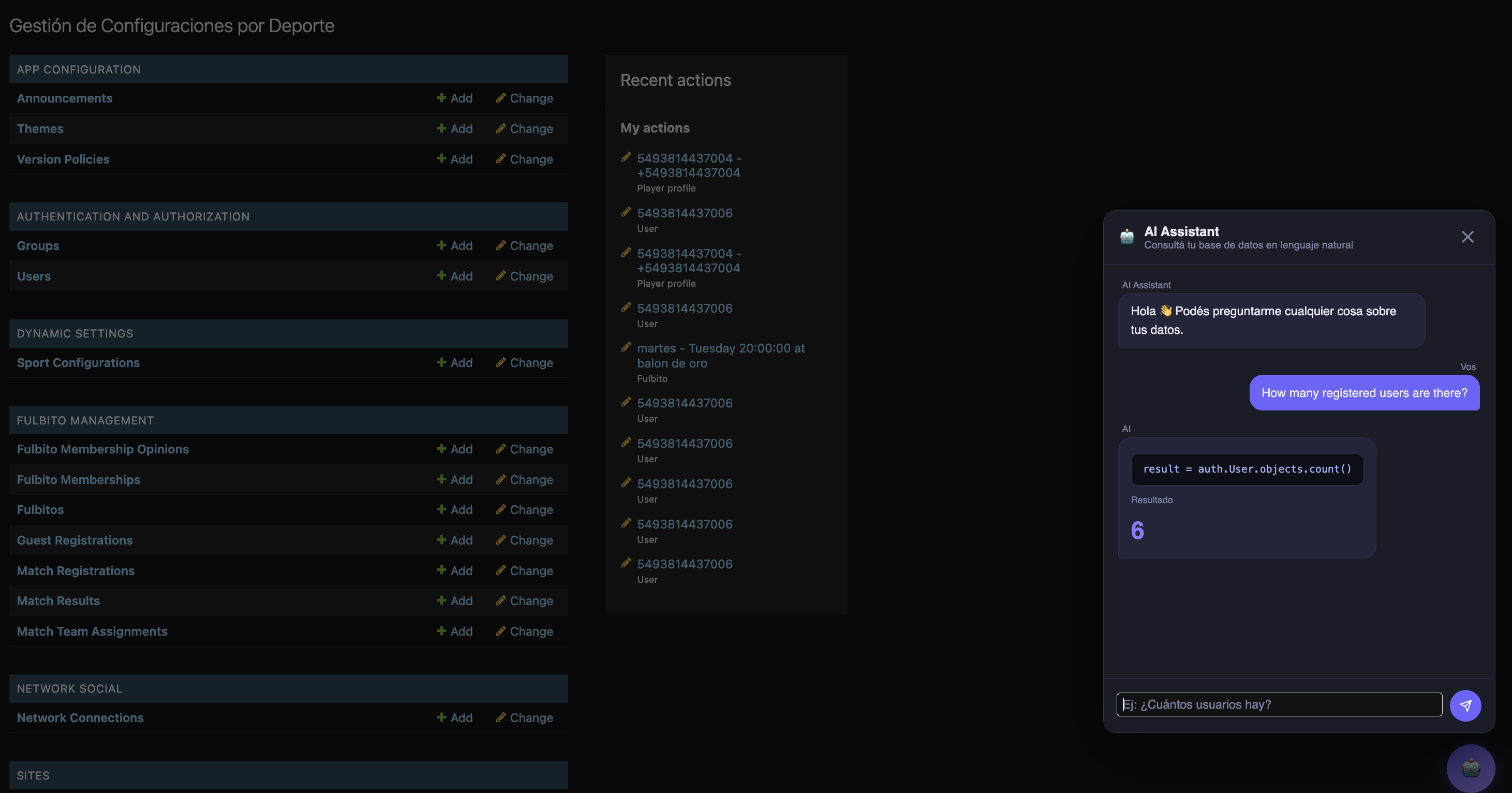Open Dynamic Settings section header
1512x793 pixels.
75,333
